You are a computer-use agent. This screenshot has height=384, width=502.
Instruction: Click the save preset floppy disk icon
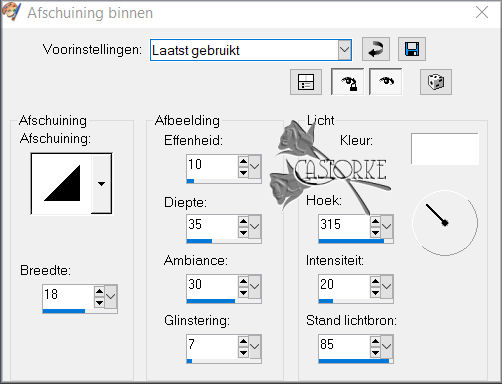[x=412, y=49]
